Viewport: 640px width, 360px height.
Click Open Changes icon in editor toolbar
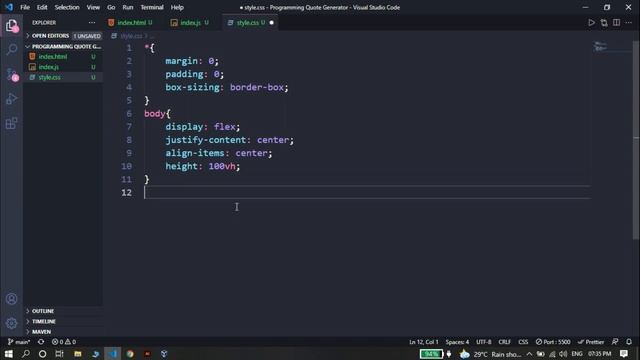[x=604, y=23]
